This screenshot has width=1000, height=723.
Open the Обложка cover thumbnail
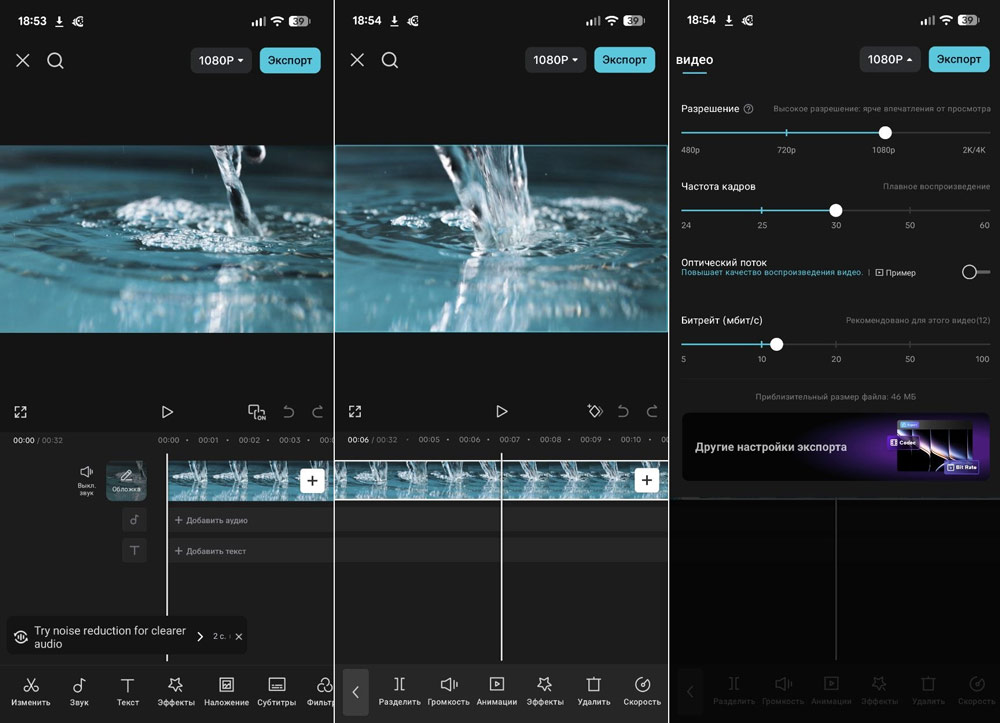coord(126,481)
